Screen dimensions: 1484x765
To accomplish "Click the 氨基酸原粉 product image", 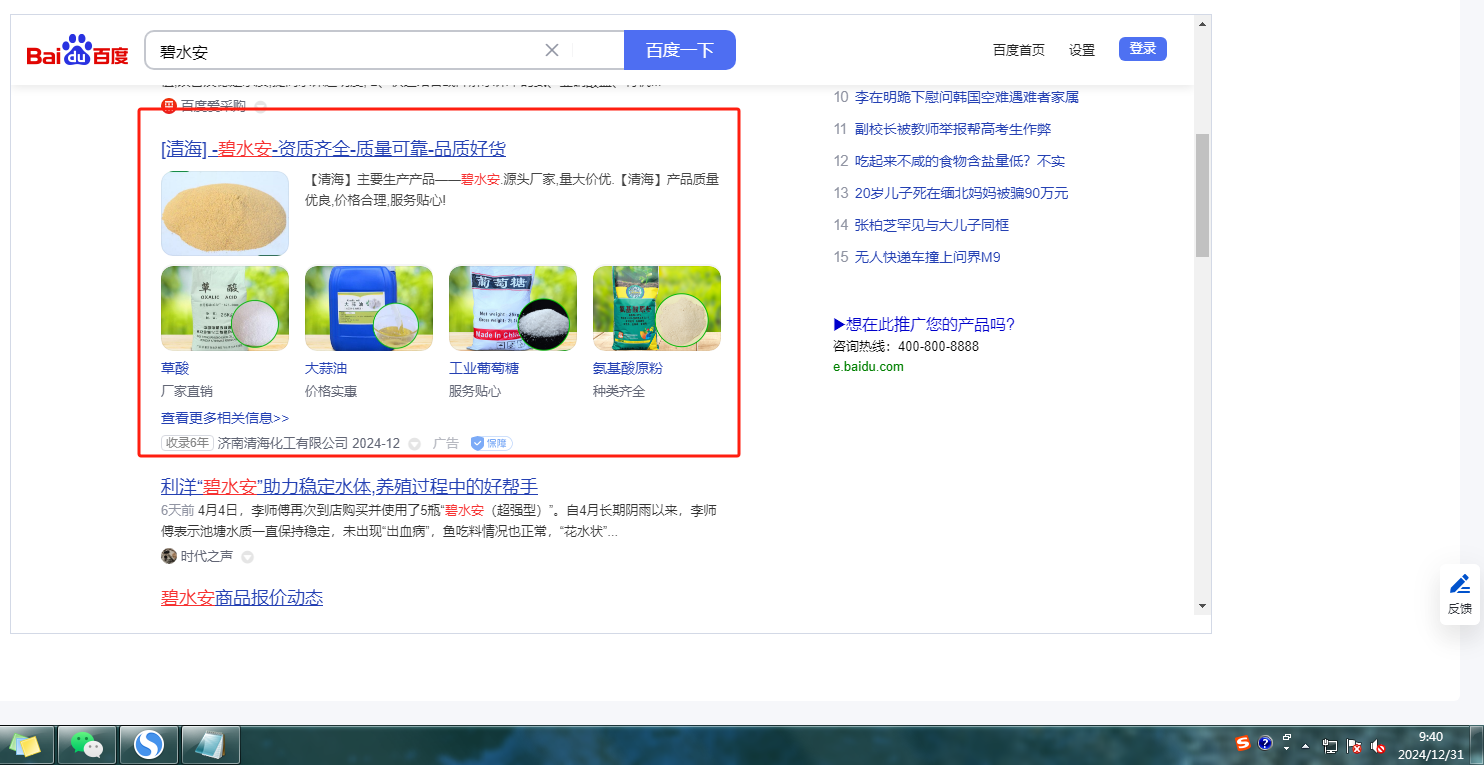I will click(657, 308).
